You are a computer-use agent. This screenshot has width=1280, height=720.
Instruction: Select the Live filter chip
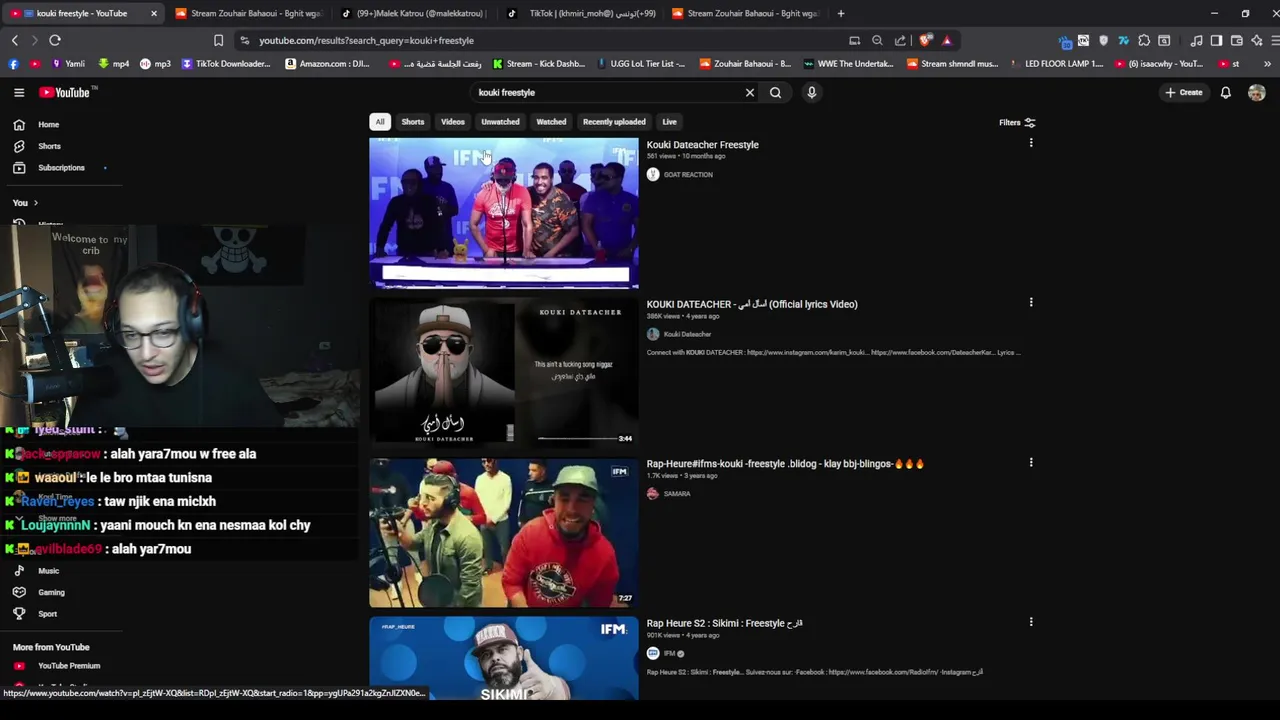coord(670,122)
